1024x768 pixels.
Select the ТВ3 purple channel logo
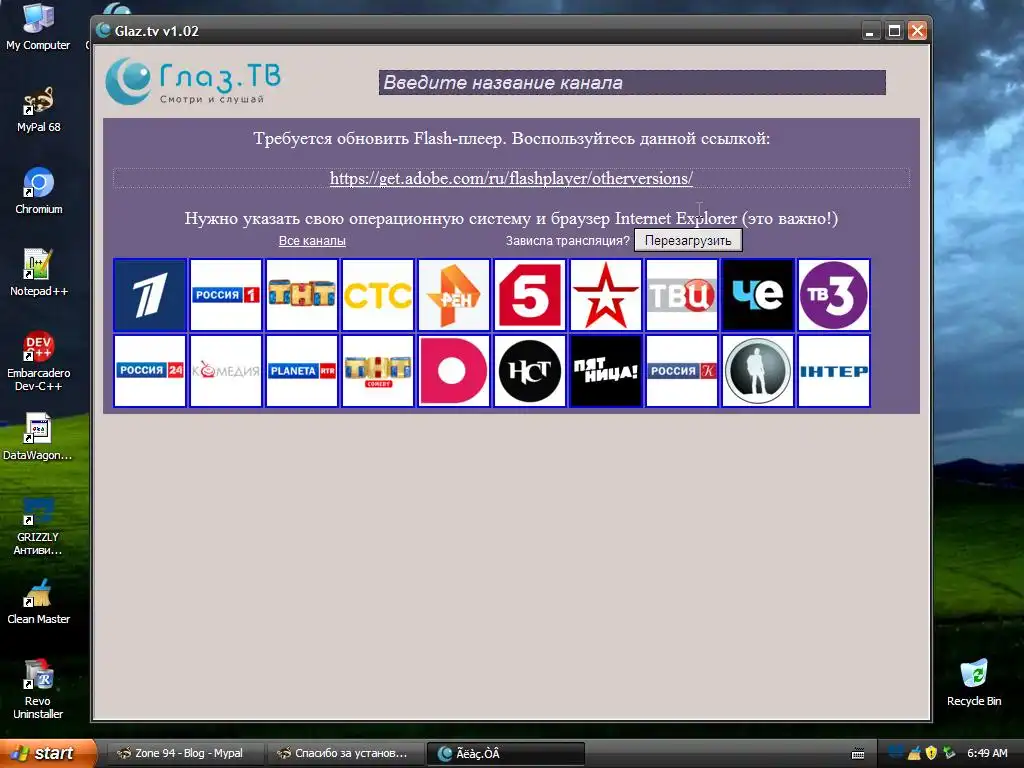point(834,295)
